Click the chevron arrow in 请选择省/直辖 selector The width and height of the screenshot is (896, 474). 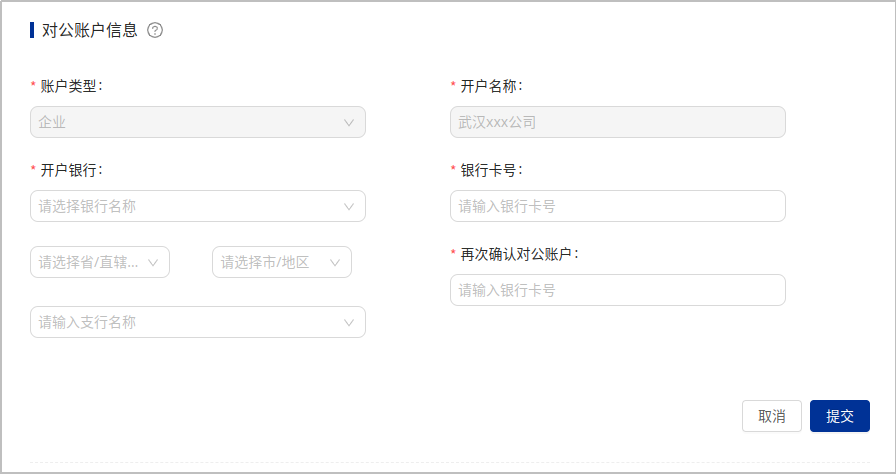[x=153, y=263]
